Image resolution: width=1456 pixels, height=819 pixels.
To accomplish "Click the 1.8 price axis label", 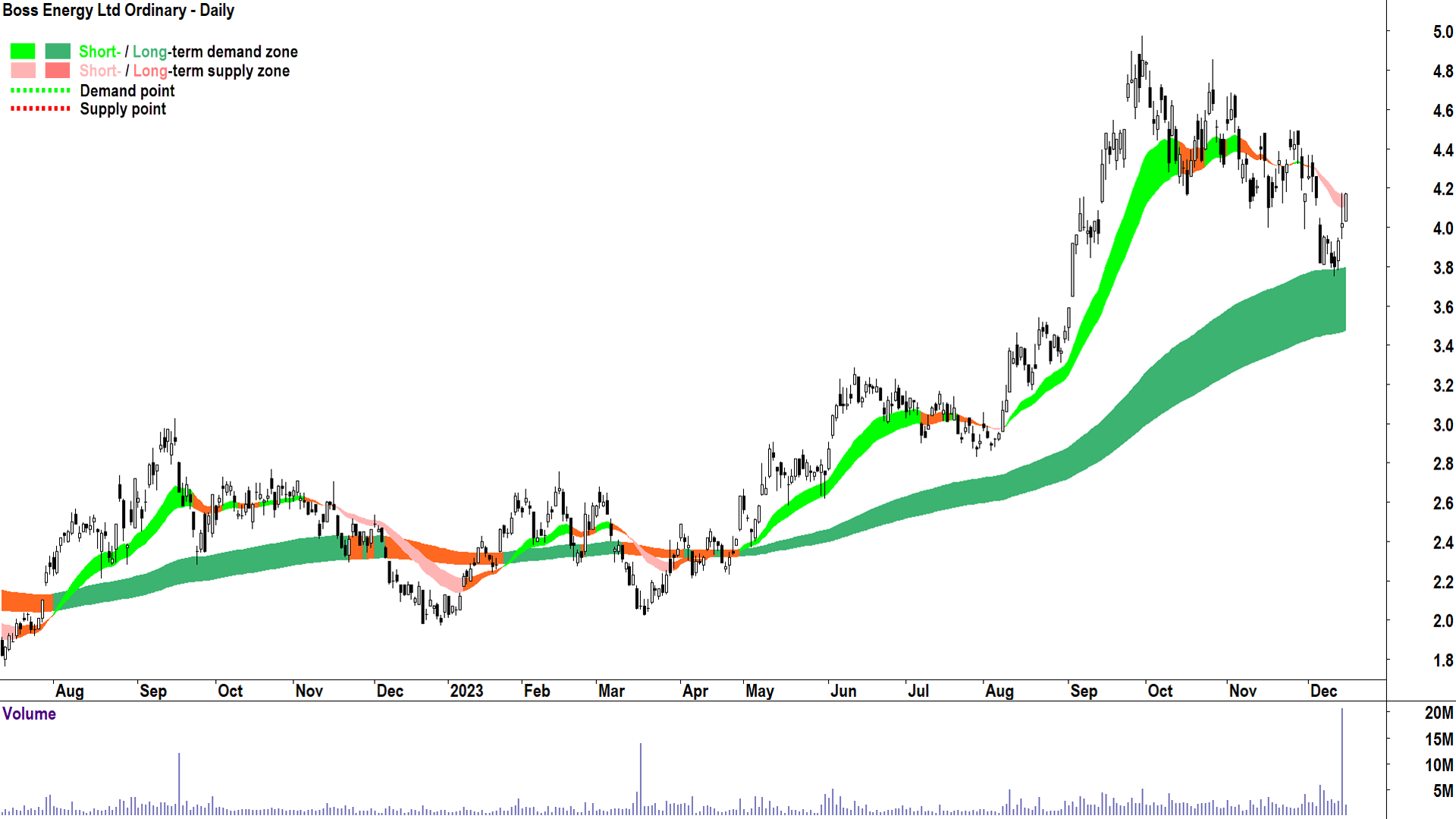I will tap(1442, 661).
